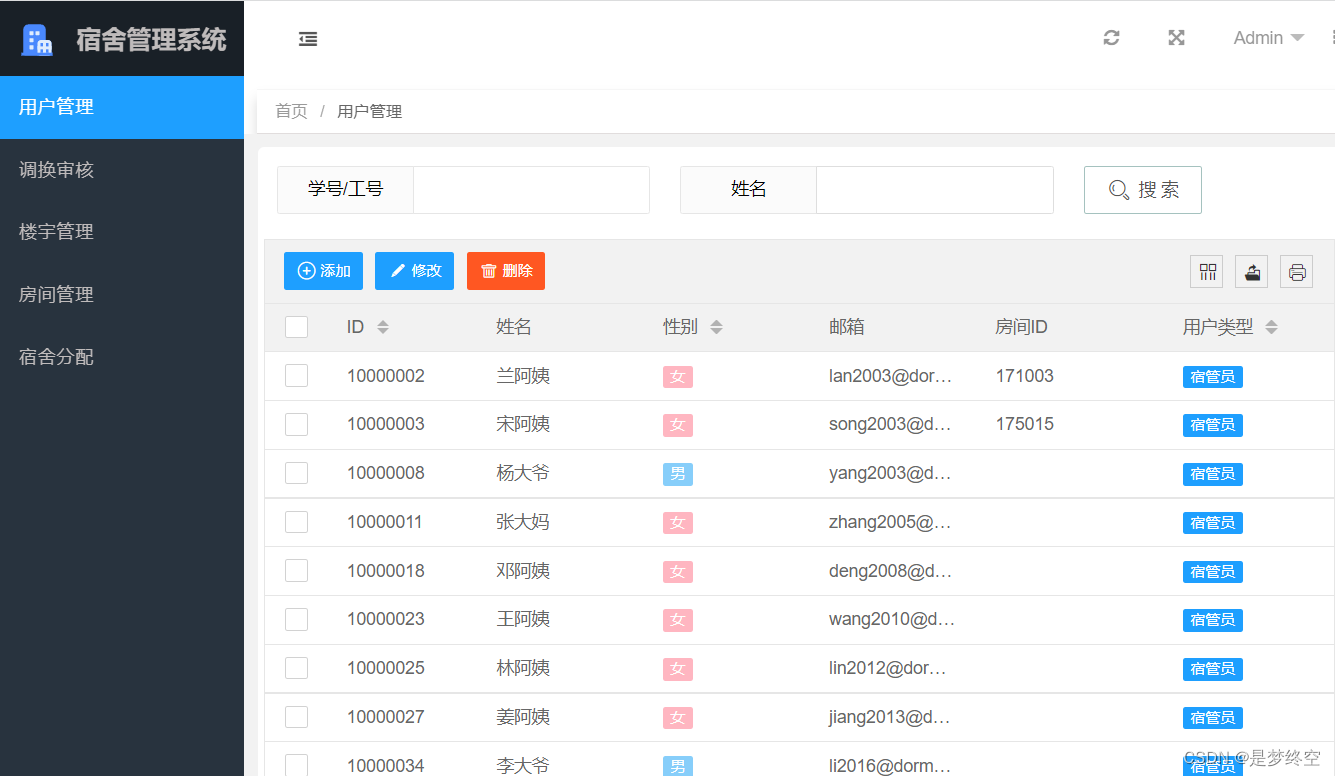Sort by 性别 column arrows
This screenshot has height=776, width=1335.
[x=716, y=327]
